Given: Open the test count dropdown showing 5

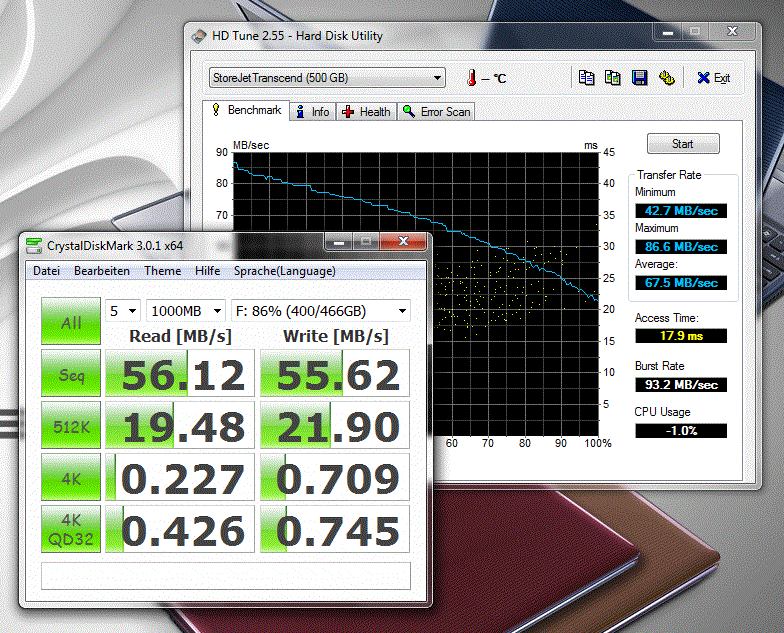Looking at the screenshot, I should [122, 311].
